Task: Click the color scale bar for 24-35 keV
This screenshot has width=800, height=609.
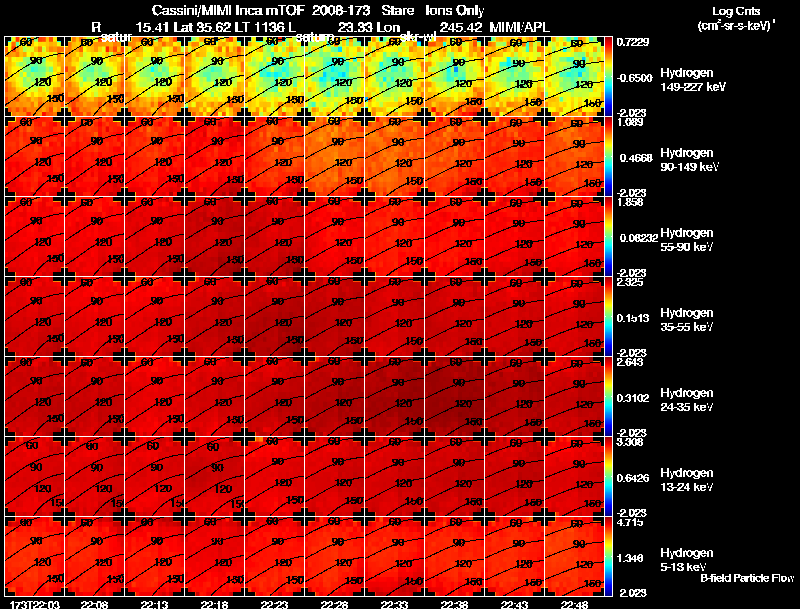Action: point(608,396)
